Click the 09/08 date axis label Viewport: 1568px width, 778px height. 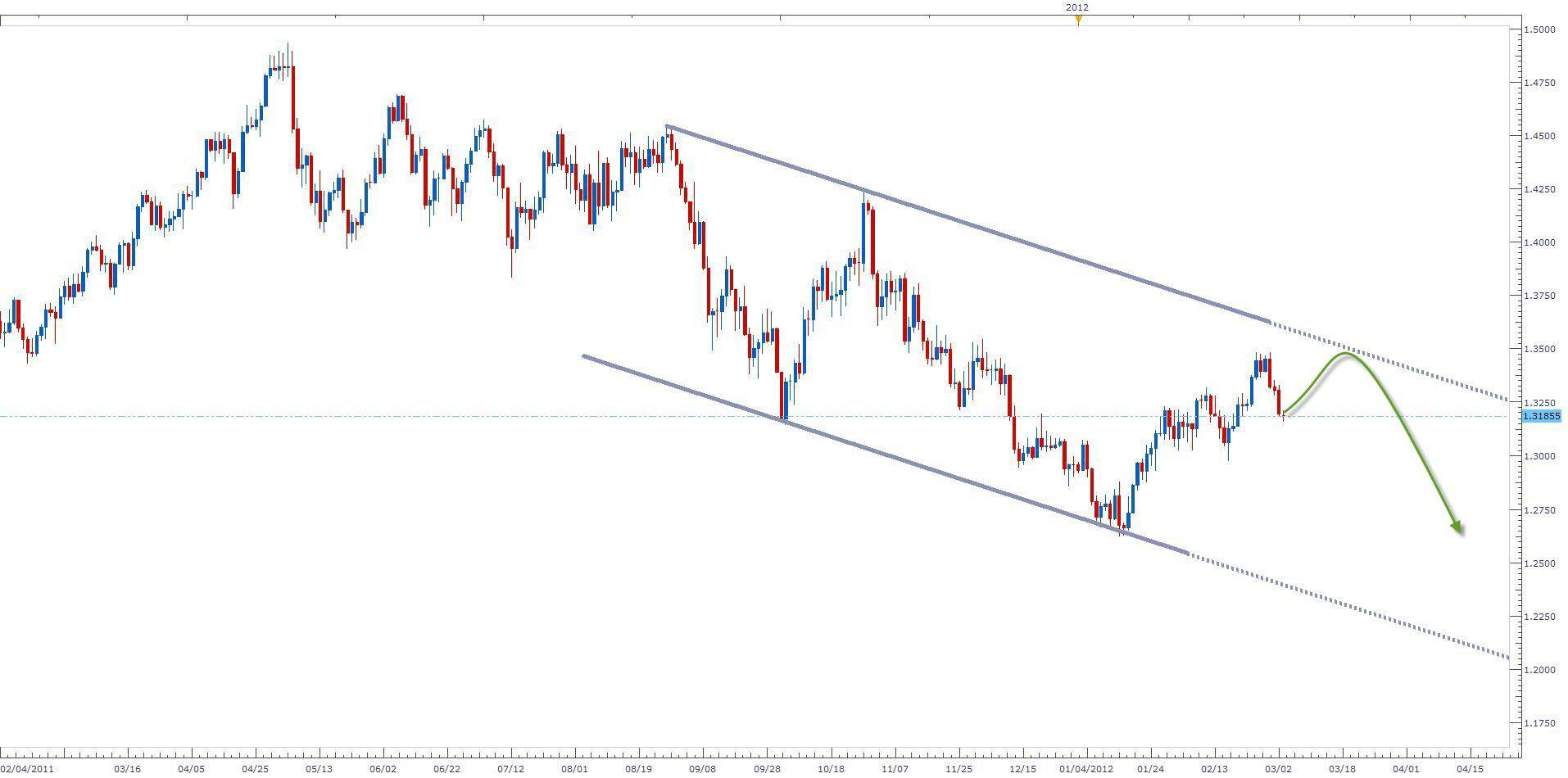coord(702,769)
